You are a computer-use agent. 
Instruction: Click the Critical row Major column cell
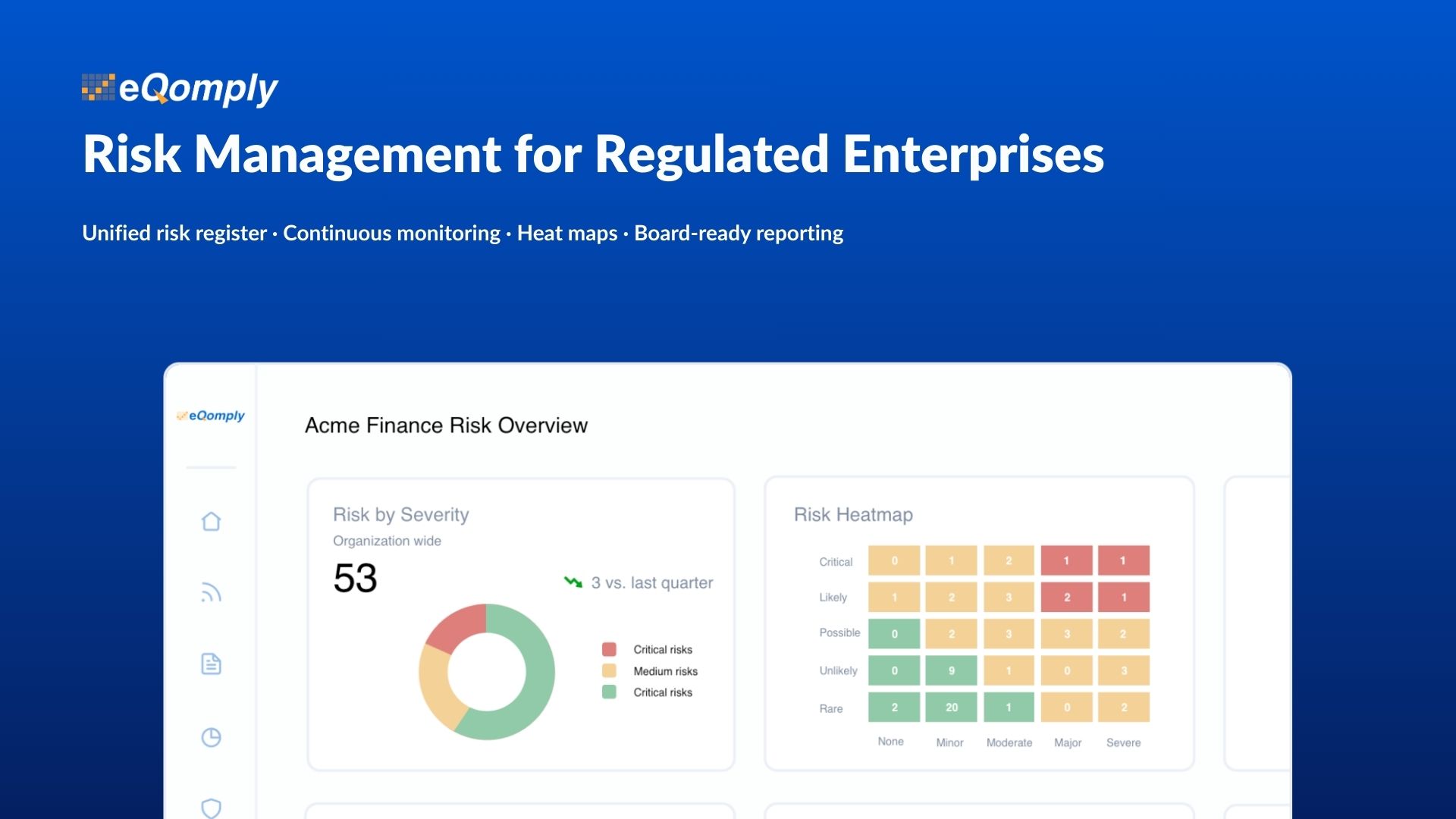tap(1066, 560)
